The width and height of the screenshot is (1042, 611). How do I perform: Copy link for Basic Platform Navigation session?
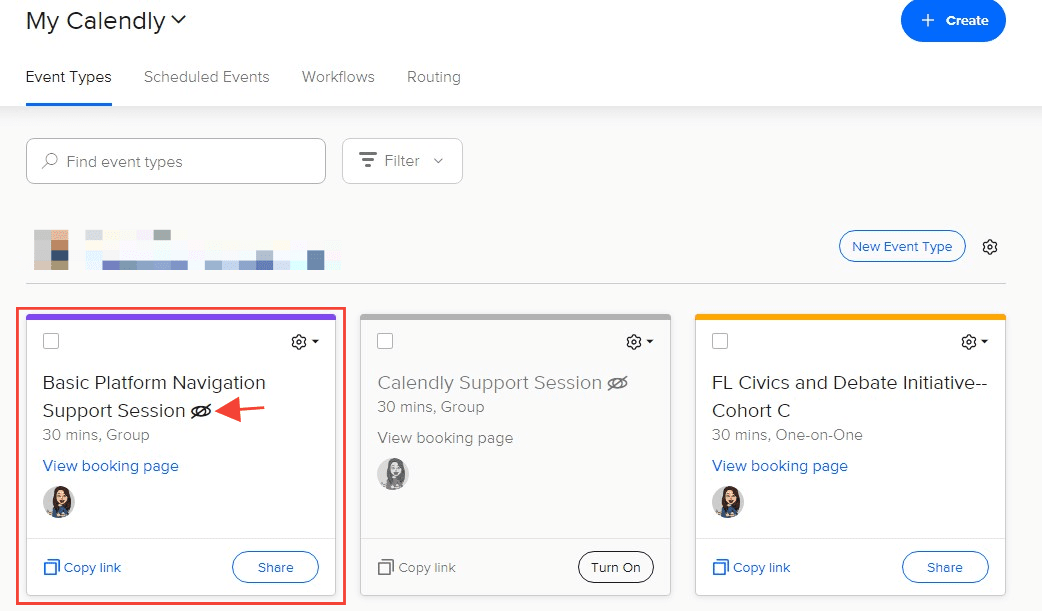click(x=82, y=567)
